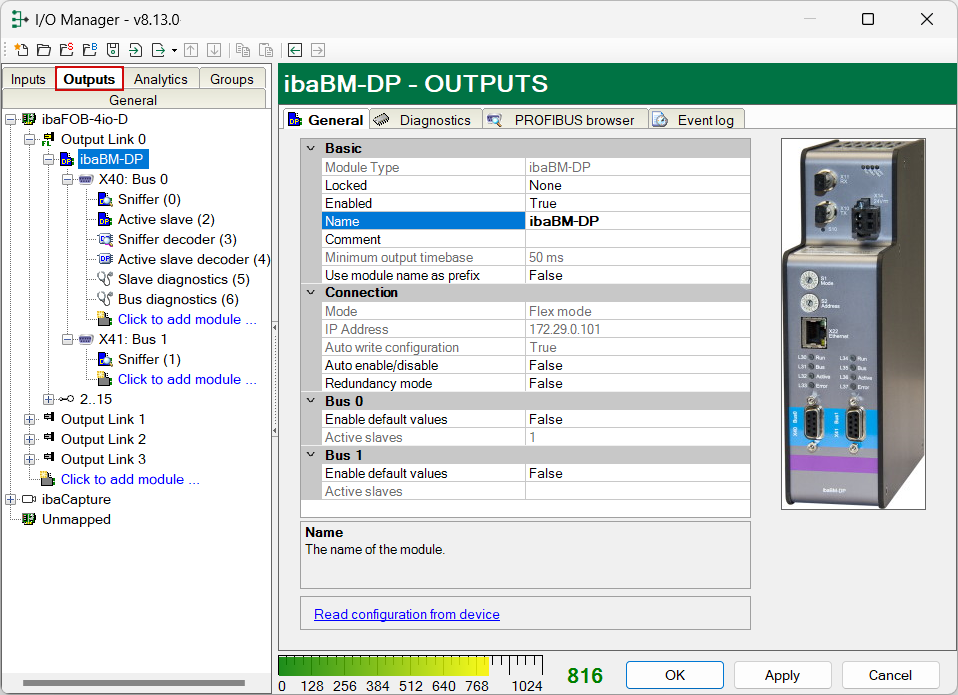
Task: Change the Locked value None
Action: point(638,185)
